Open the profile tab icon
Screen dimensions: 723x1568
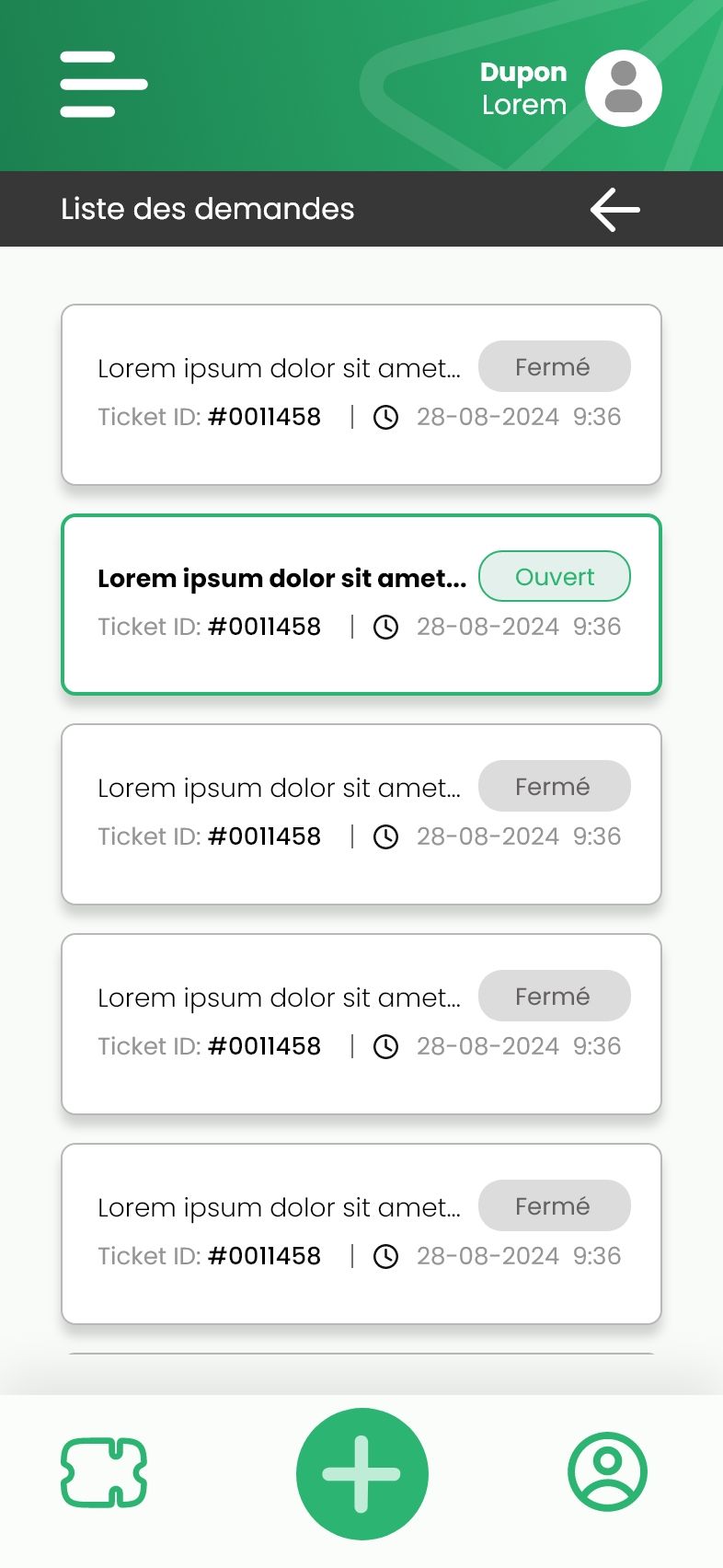pyautogui.click(x=607, y=1471)
